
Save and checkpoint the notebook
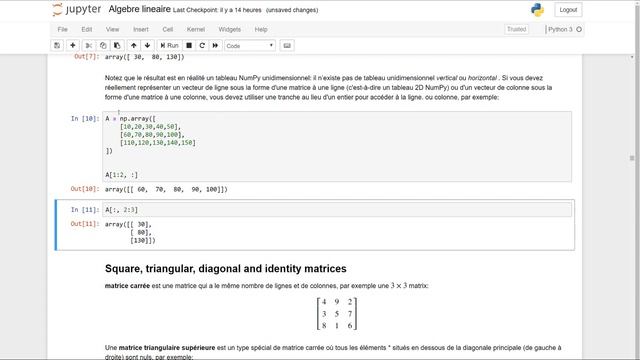point(57,46)
